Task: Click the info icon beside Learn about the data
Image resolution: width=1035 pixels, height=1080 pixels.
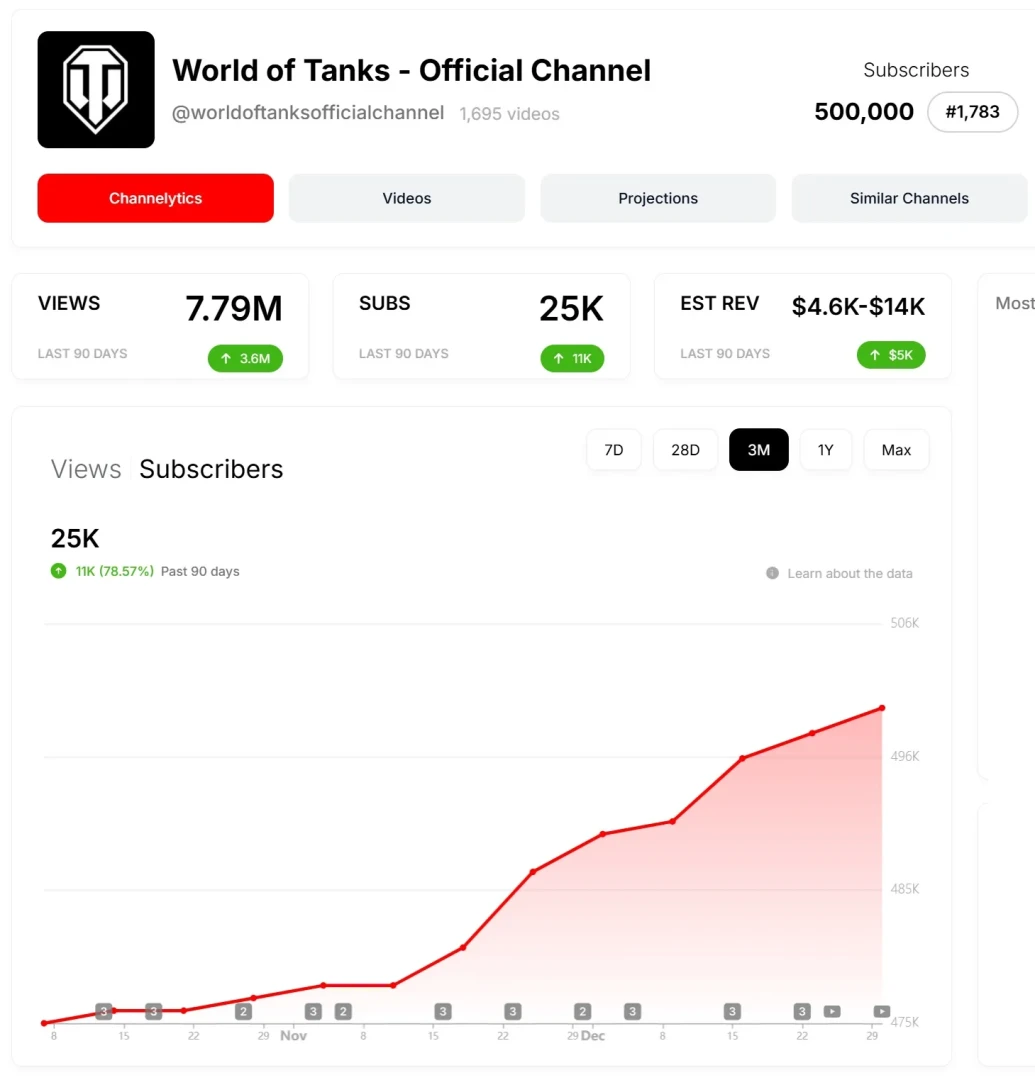Action: 772,573
